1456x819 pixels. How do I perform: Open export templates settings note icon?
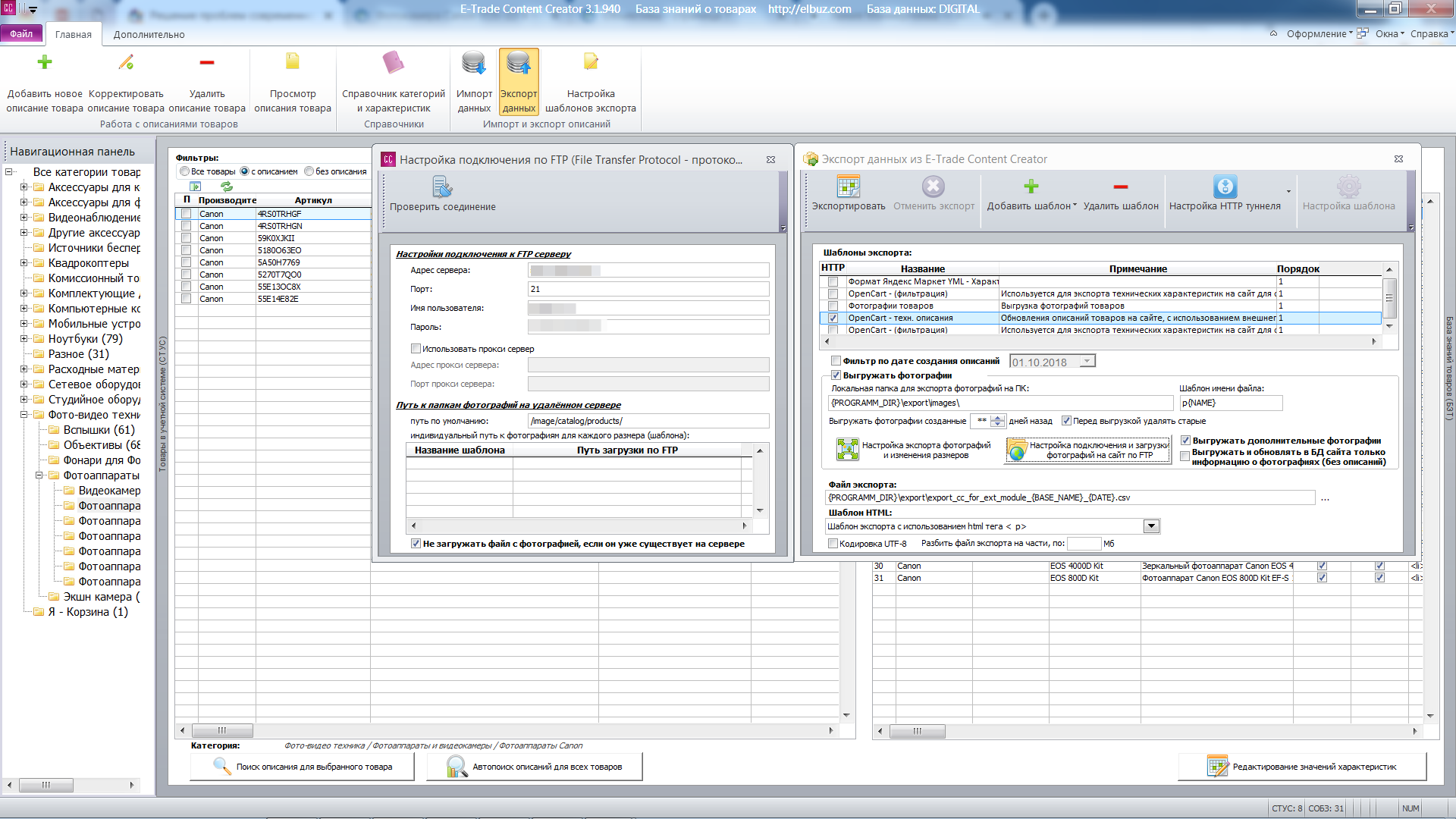tap(591, 61)
